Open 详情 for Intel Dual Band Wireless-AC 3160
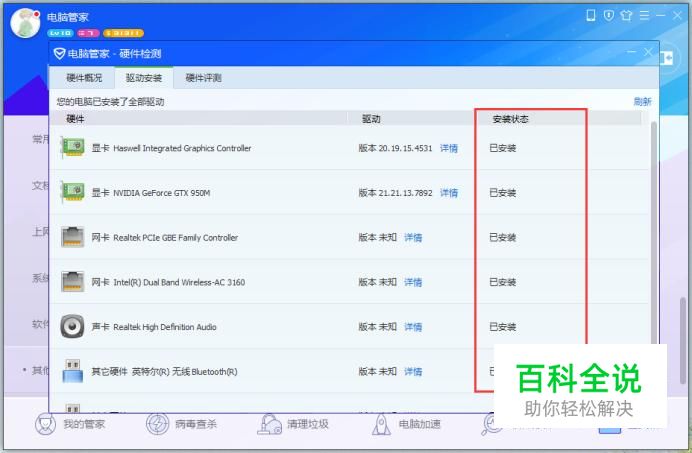This screenshot has height=453, width=692. (413, 282)
